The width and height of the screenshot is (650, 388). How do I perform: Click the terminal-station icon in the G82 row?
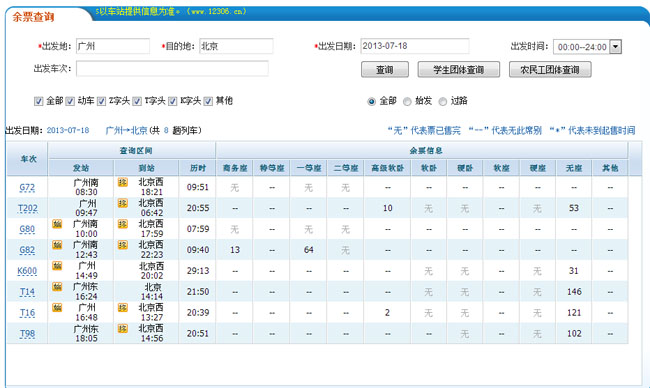pyautogui.click(x=123, y=245)
